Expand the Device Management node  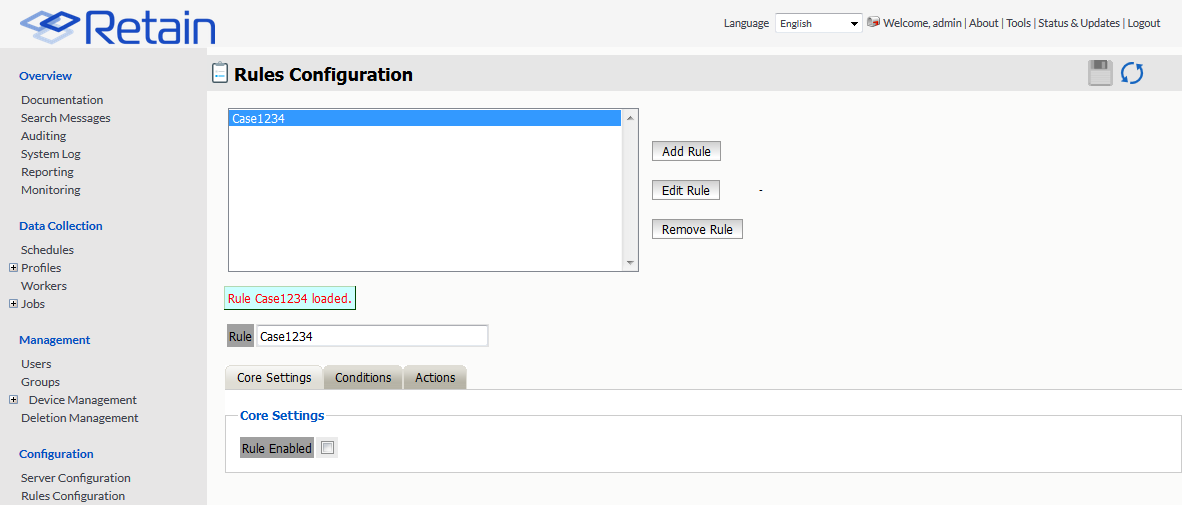point(13,400)
